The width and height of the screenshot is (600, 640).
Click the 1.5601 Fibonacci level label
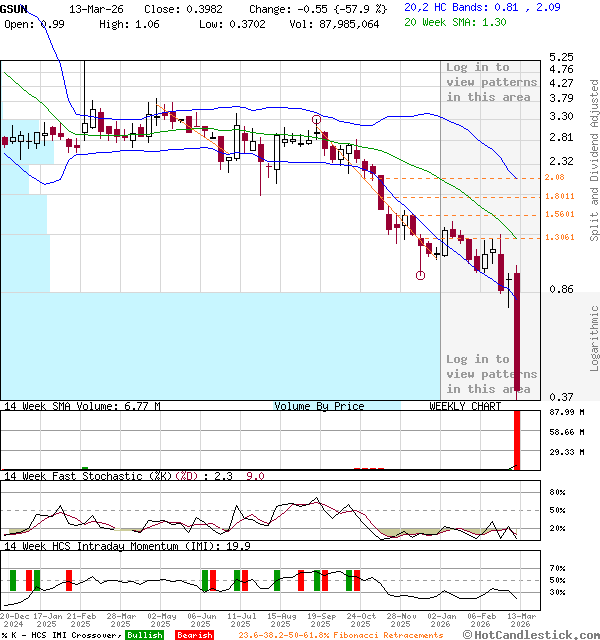point(560,214)
